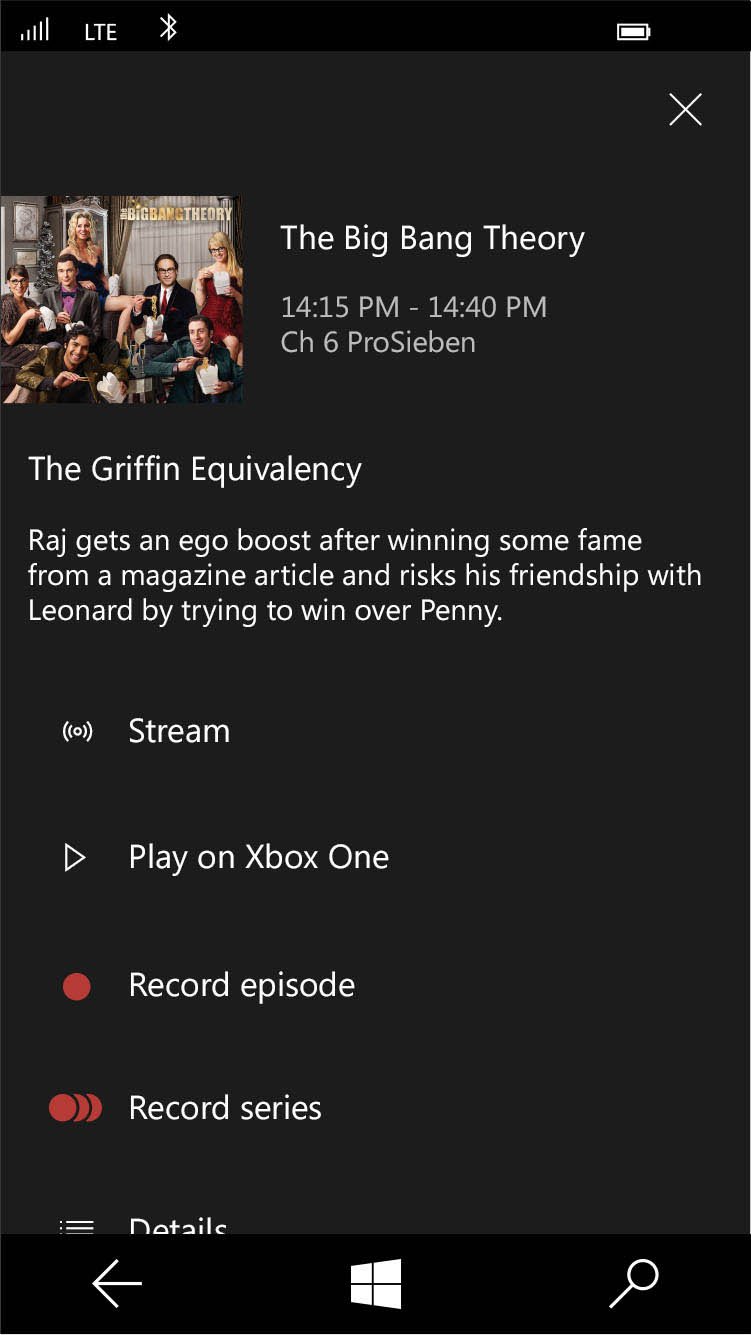This screenshot has height=1335, width=751.
Task: Close the show info panel
Action: click(685, 110)
